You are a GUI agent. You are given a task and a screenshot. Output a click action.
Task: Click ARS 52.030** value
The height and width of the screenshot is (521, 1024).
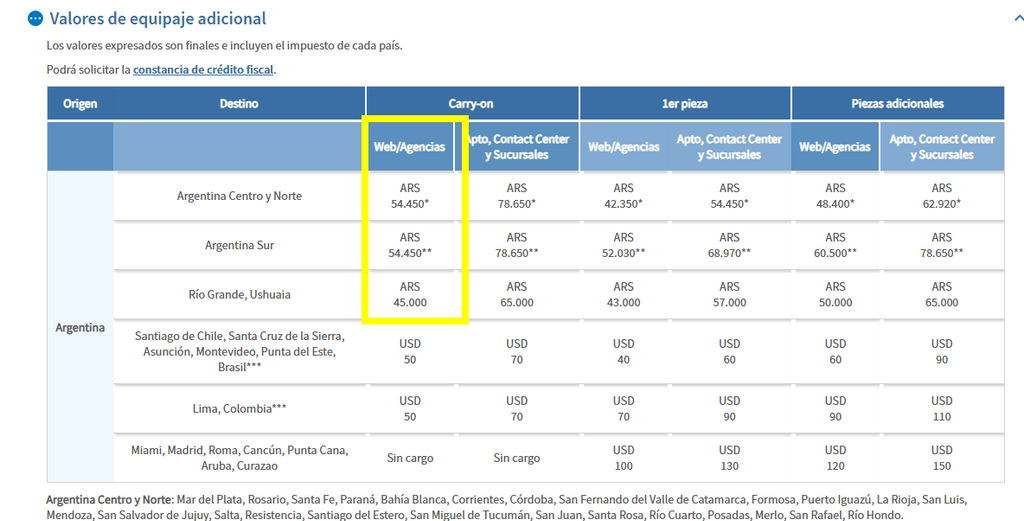point(624,245)
